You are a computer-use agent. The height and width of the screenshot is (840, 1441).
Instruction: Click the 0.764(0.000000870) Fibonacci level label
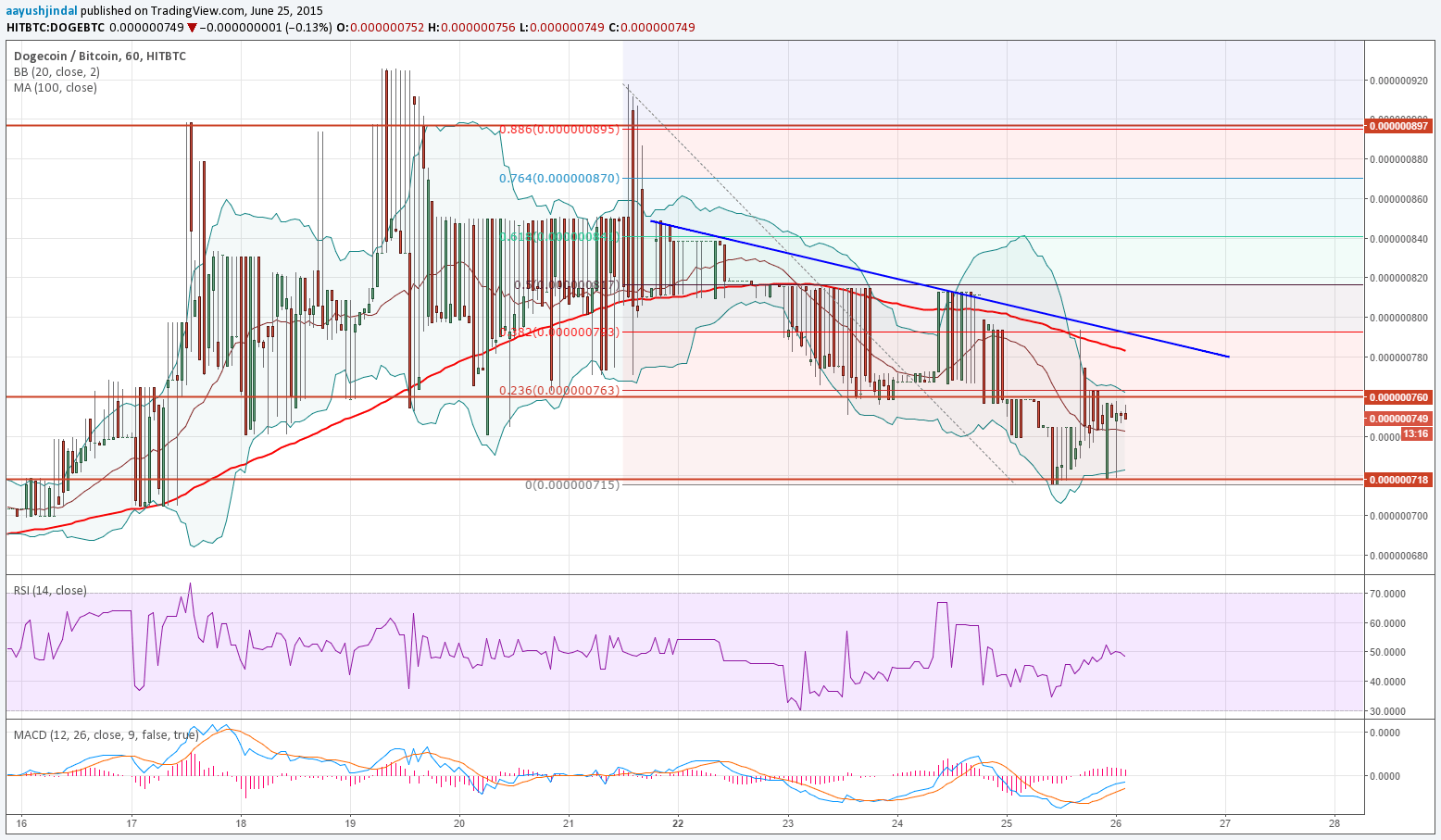558,178
